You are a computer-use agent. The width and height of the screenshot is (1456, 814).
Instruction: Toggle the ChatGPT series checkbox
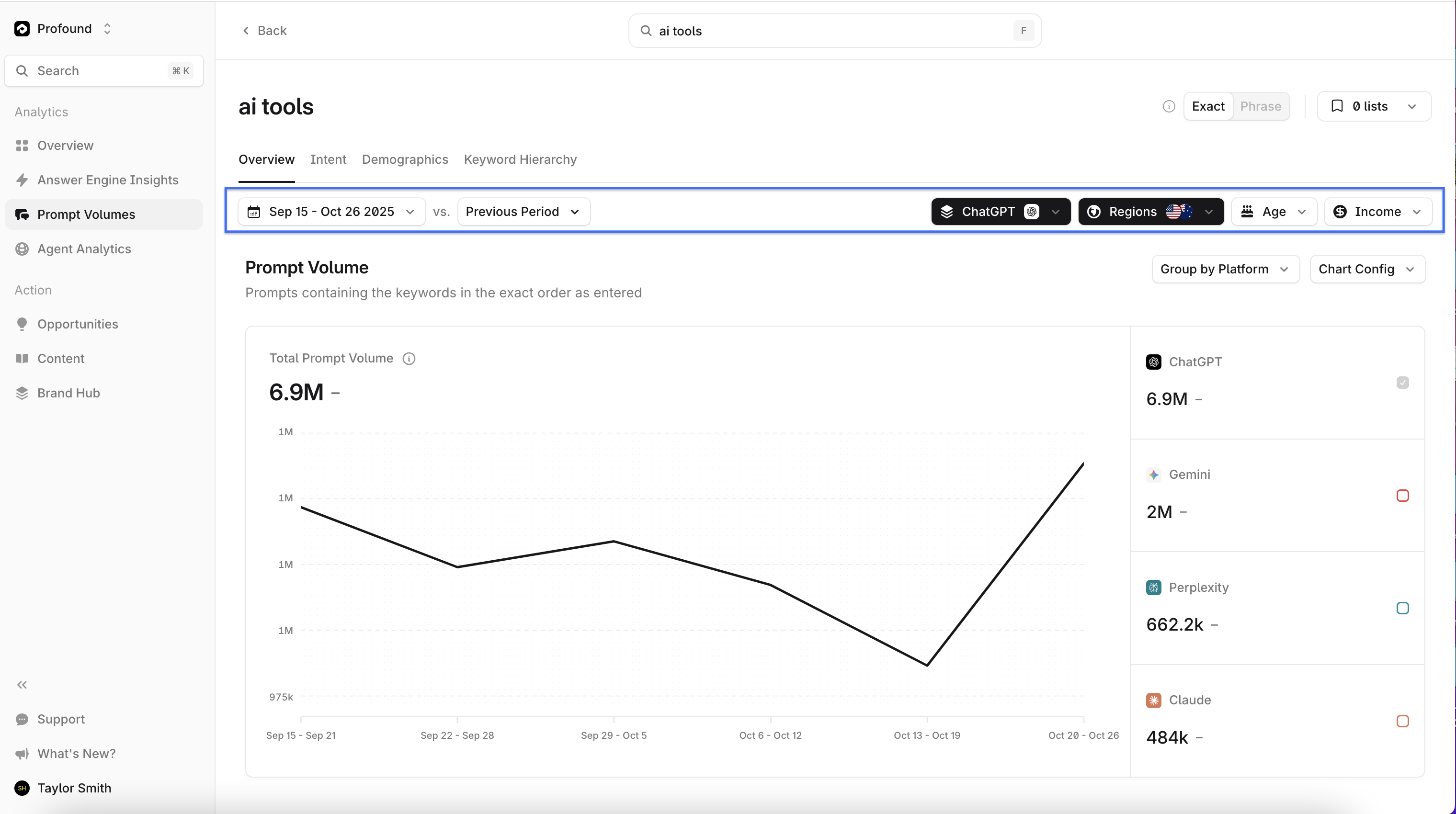click(1402, 383)
